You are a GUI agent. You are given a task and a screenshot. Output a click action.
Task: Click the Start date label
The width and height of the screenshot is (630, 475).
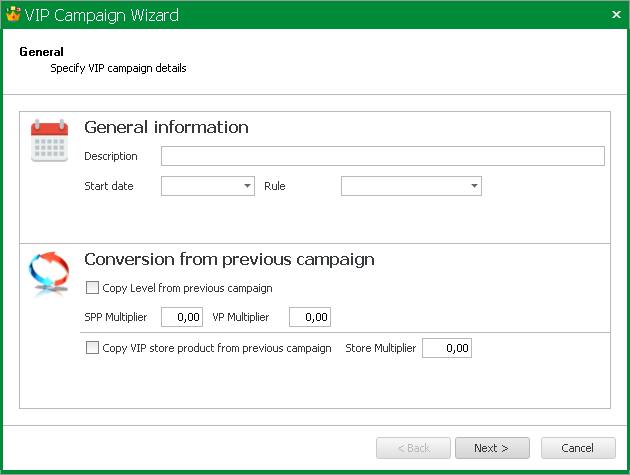pyautogui.click(x=109, y=186)
